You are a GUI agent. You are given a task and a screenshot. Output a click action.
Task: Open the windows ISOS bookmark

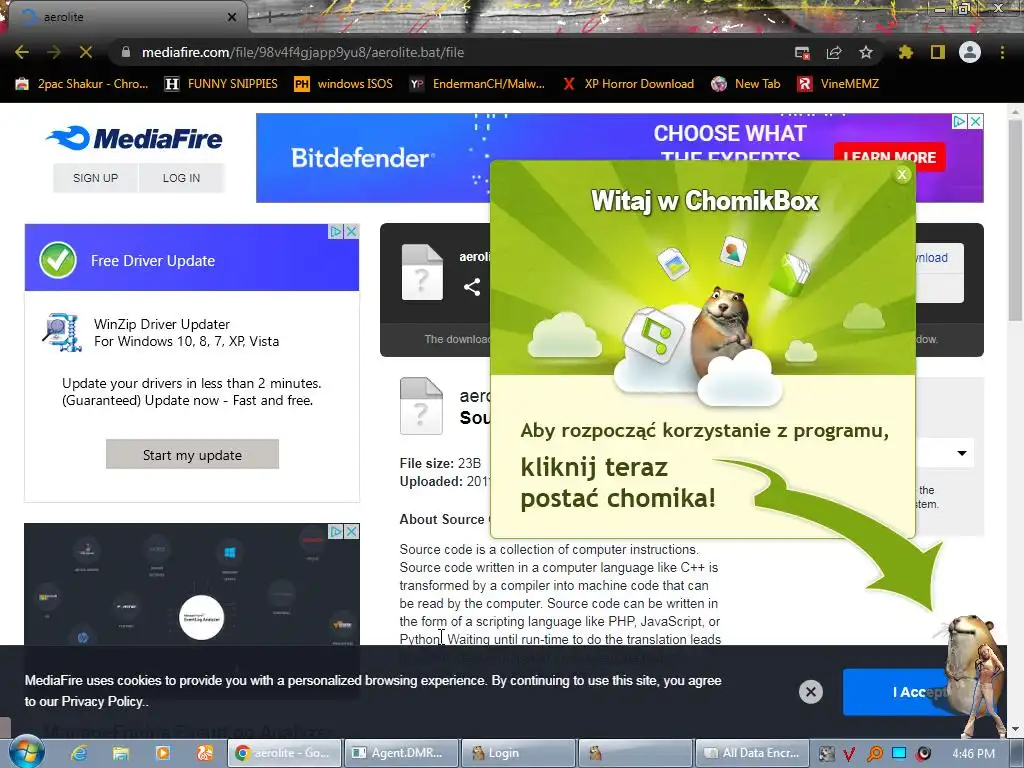point(344,84)
